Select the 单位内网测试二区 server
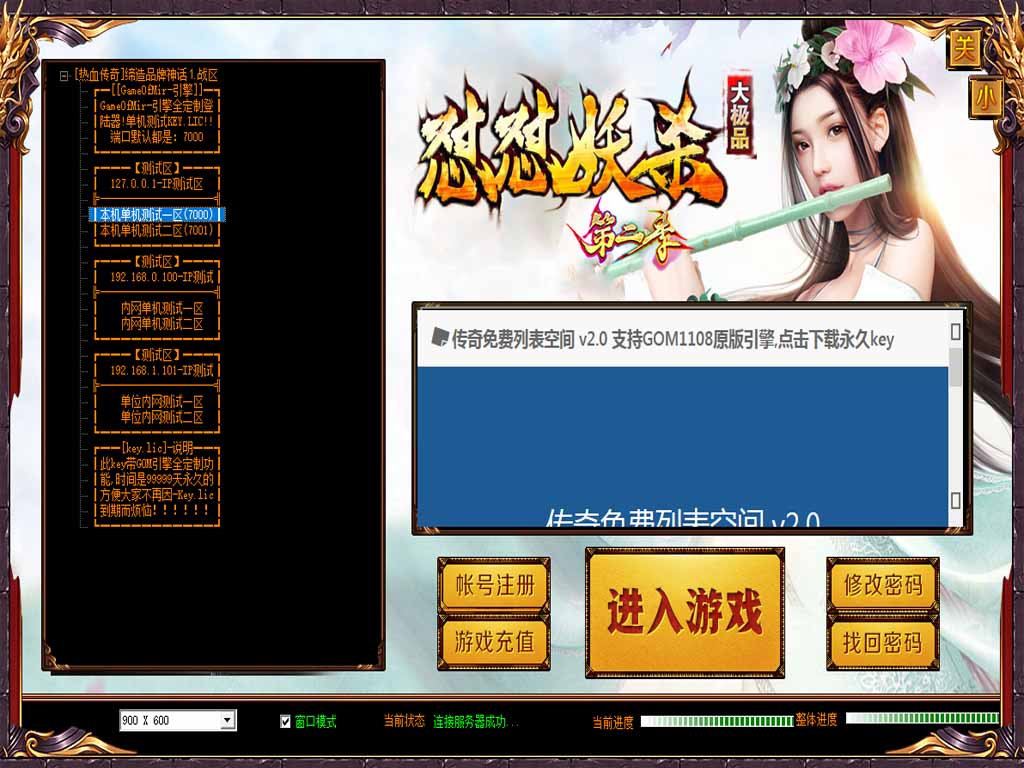This screenshot has height=768, width=1024. point(161,417)
